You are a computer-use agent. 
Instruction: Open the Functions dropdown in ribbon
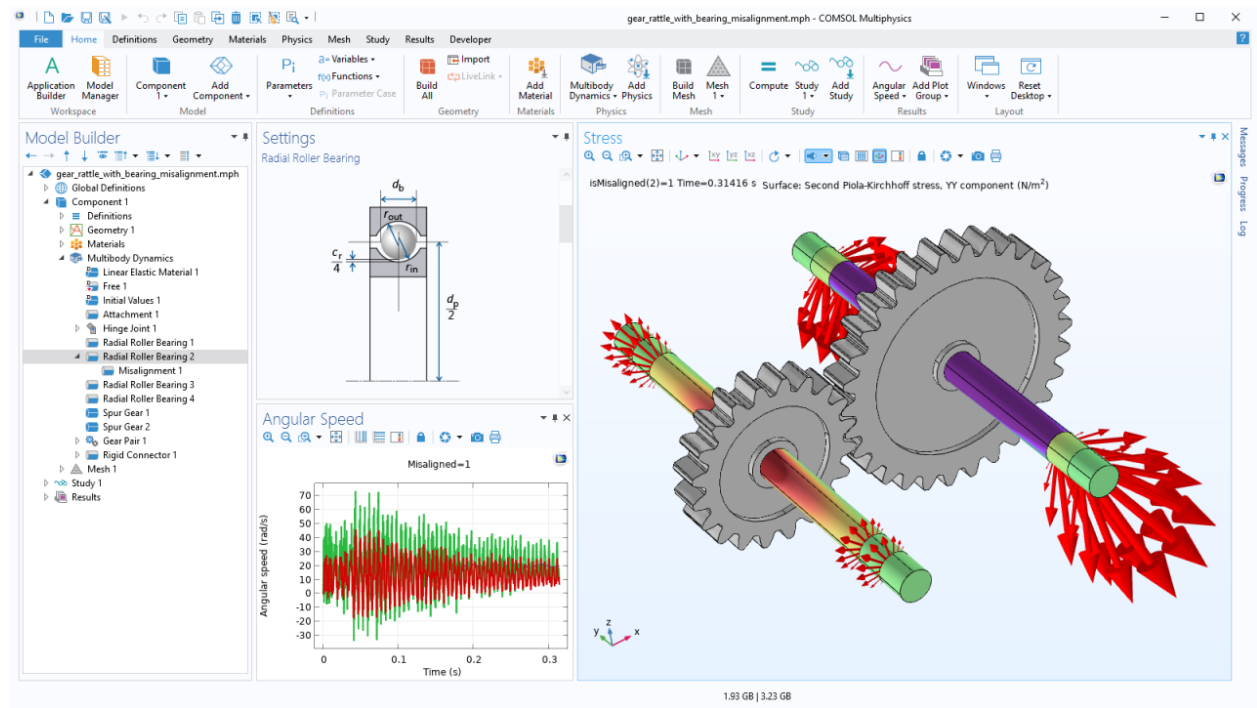[349, 76]
